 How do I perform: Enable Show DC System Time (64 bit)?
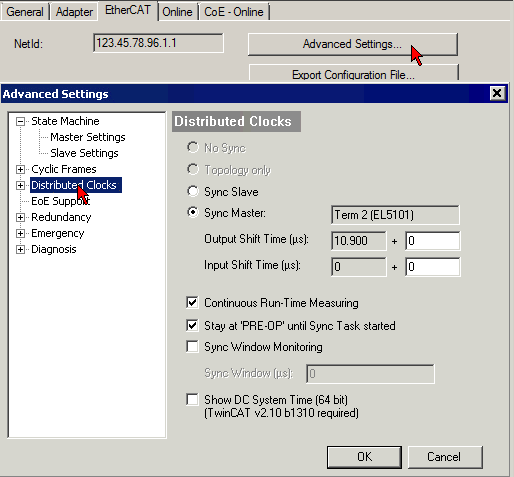192,399
